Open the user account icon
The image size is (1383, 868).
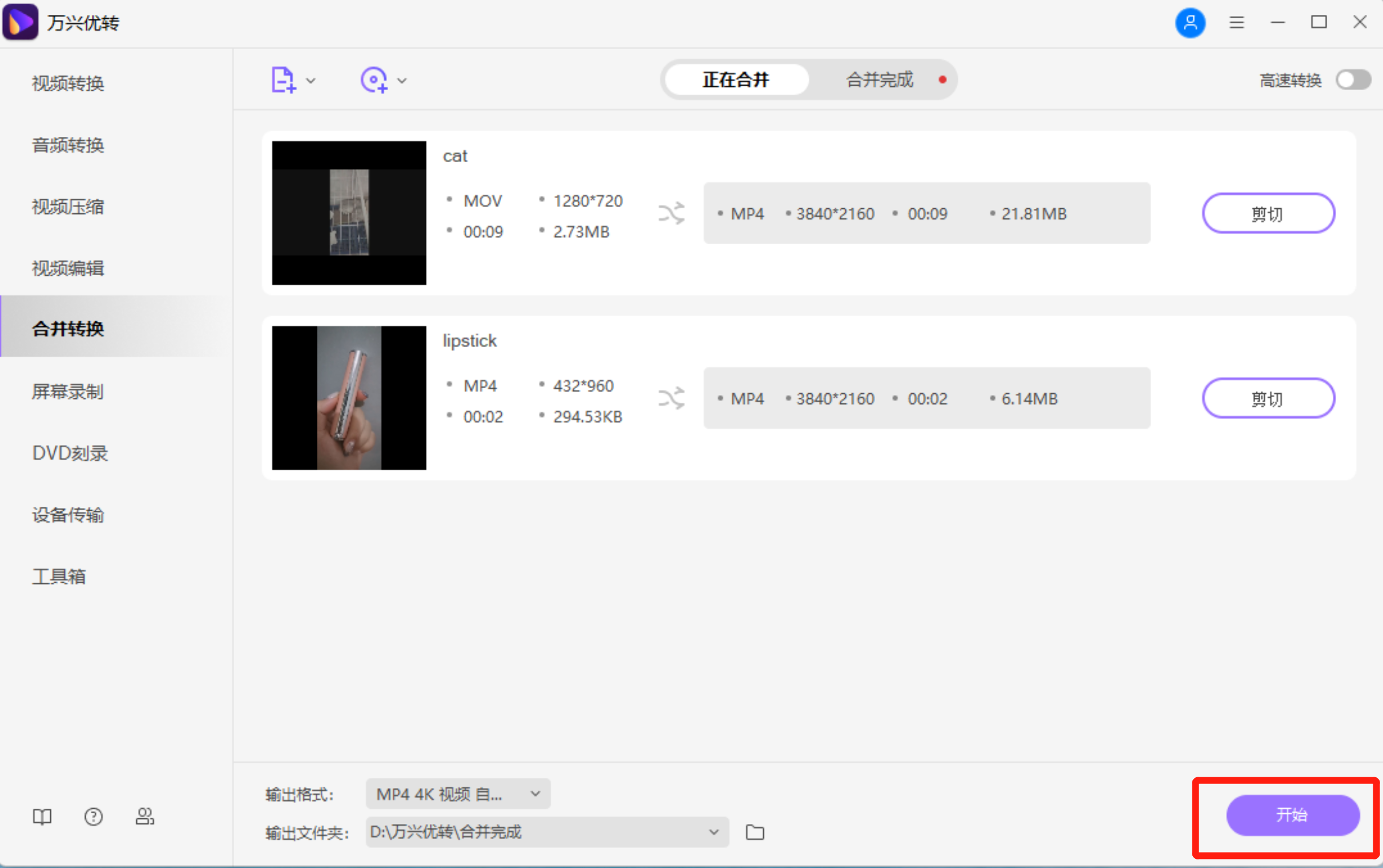[x=1190, y=22]
